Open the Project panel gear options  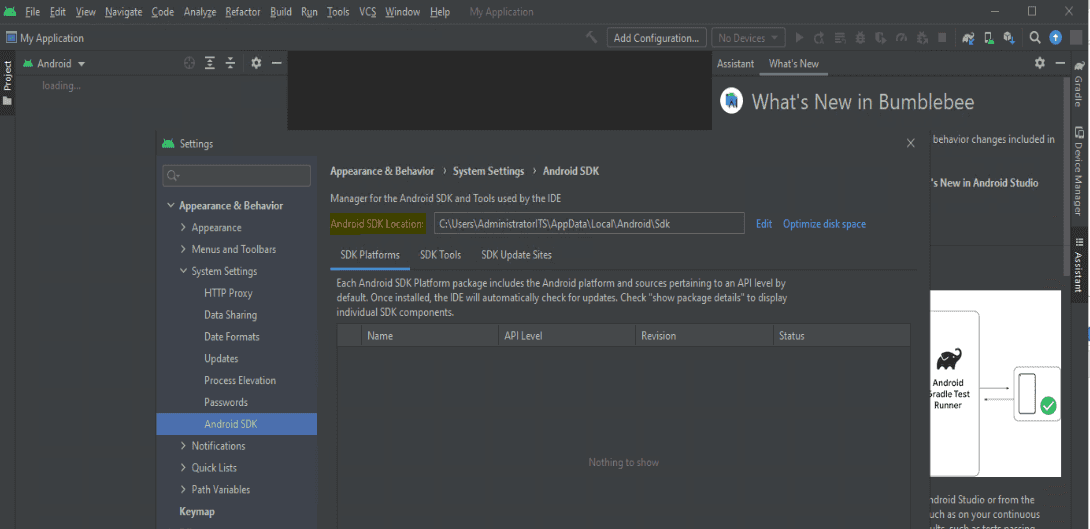pyautogui.click(x=256, y=63)
